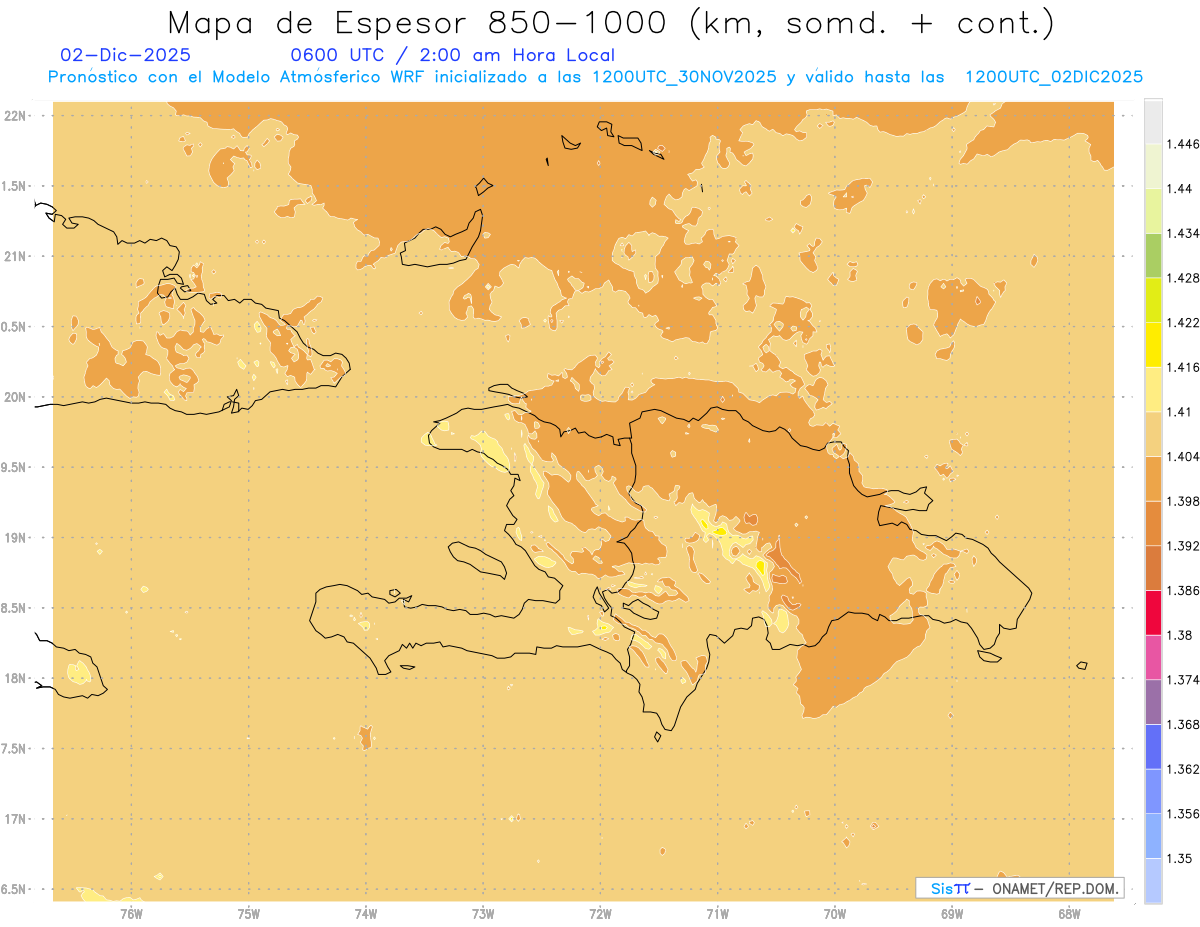Click the 74W longitude label
Image resolution: width=1200 pixels, height=927 pixels.
click(365, 913)
